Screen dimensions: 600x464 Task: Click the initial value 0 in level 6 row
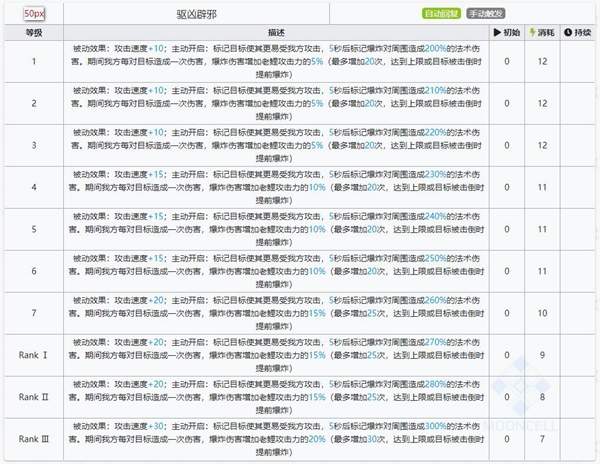pyautogui.click(x=507, y=271)
